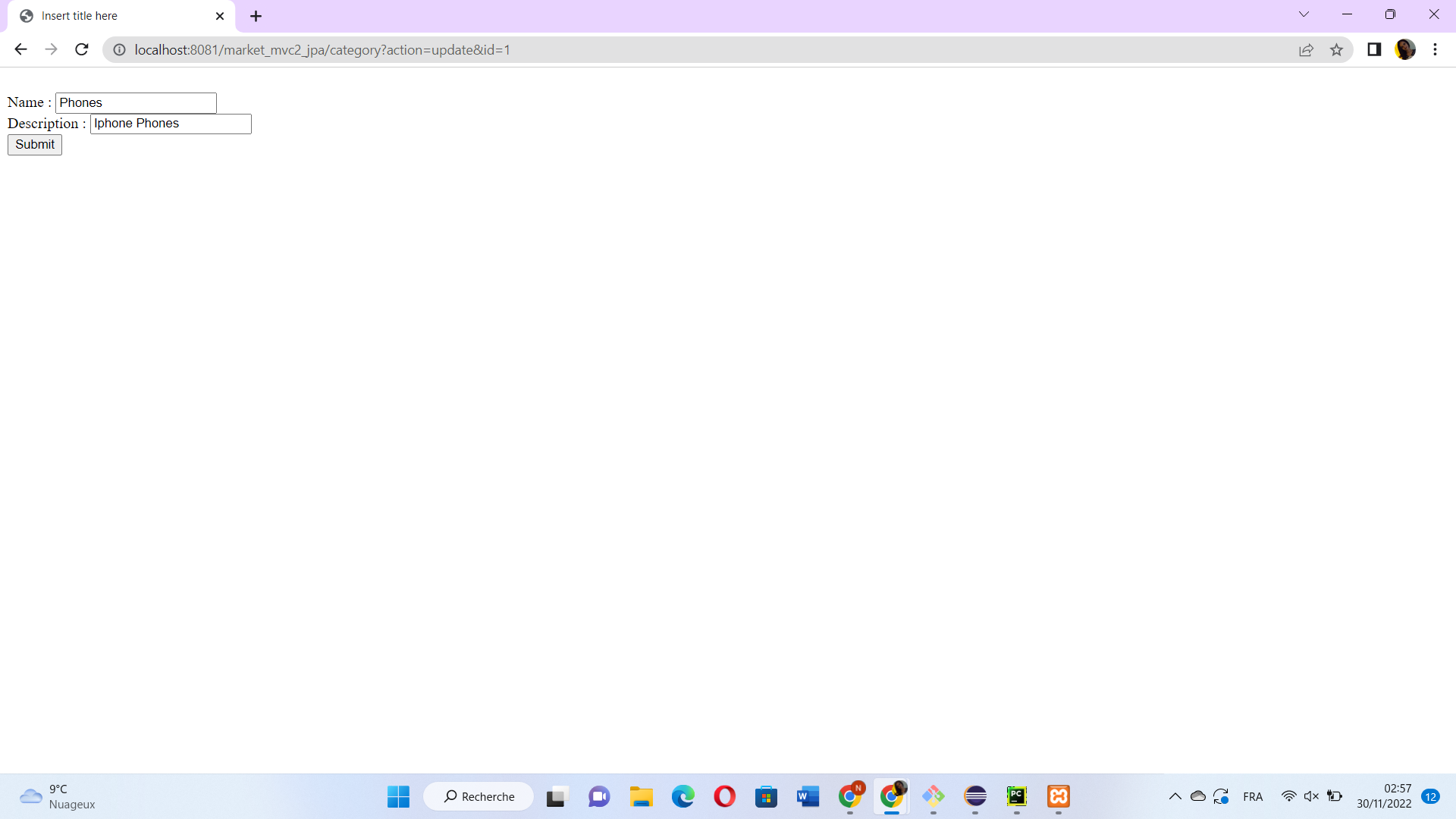Image resolution: width=1456 pixels, height=819 pixels.
Task: Focus the Description text field
Action: click(171, 124)
